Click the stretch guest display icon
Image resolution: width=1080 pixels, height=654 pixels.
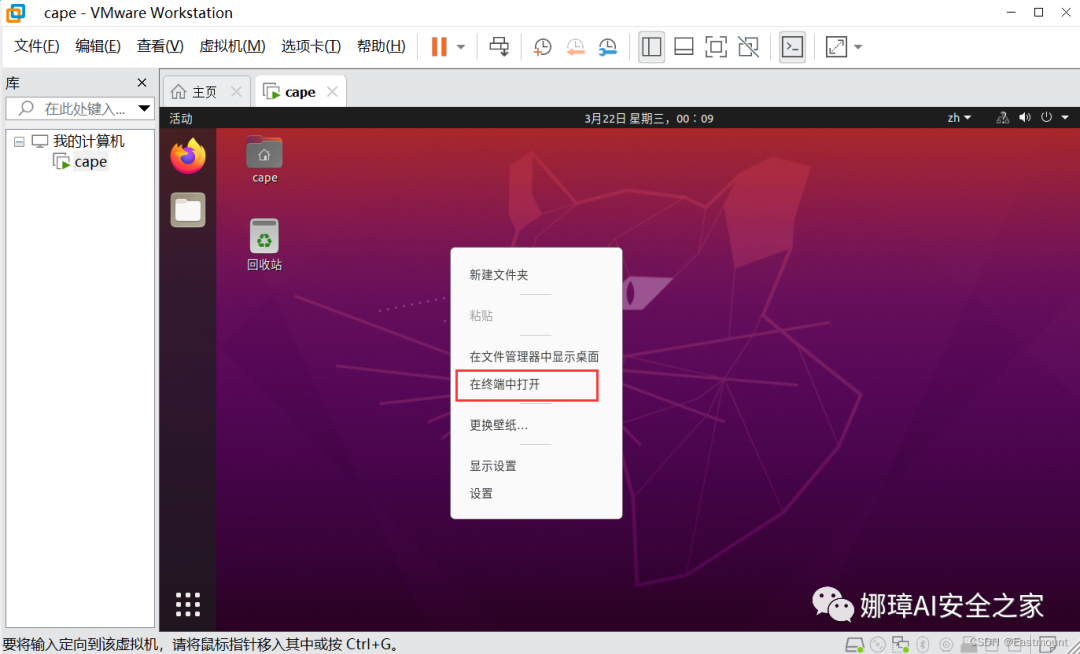pos(836,47)
